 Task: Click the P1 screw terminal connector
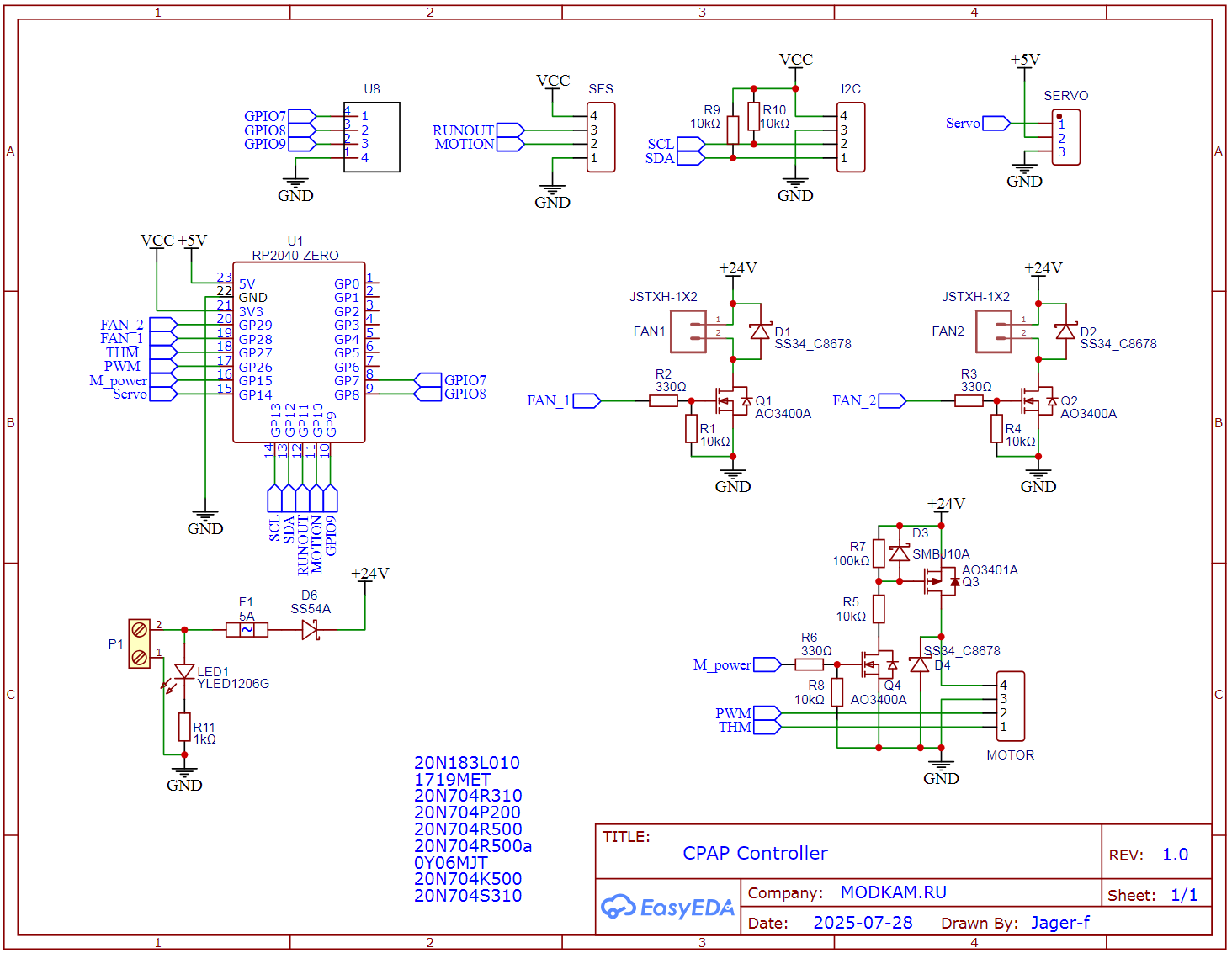[x=140, y=643]
